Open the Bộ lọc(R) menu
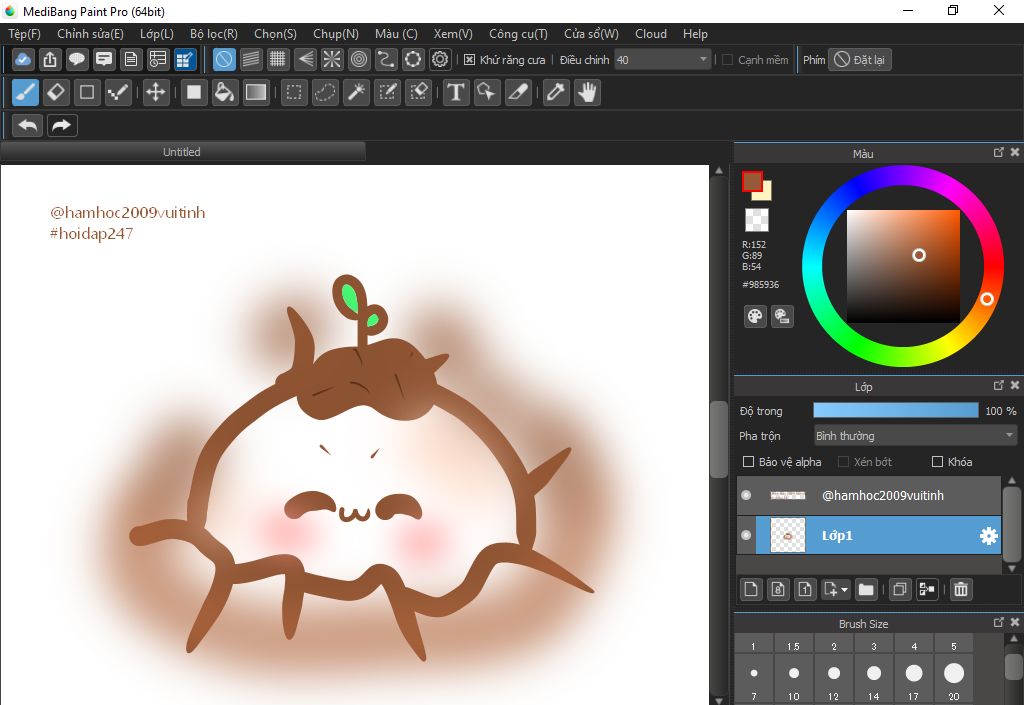 (x=214, y=34)
